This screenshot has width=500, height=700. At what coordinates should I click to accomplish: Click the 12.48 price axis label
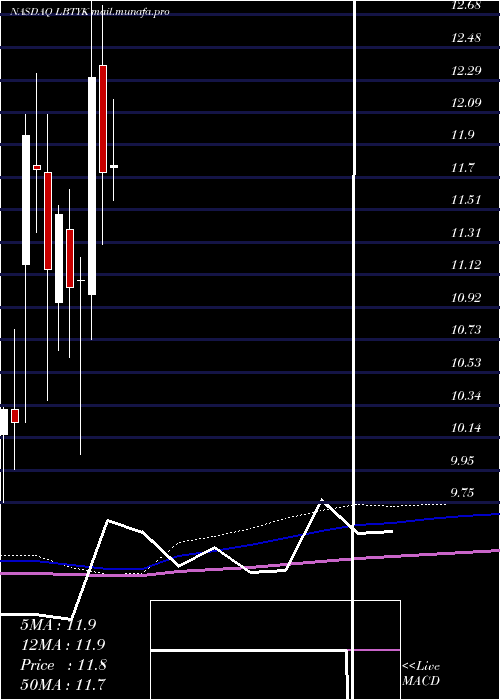[x=466, y=38]
